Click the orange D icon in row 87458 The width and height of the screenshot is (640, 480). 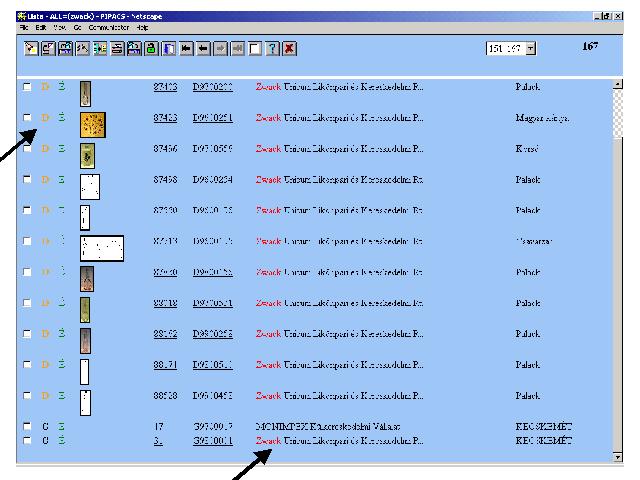45,180
